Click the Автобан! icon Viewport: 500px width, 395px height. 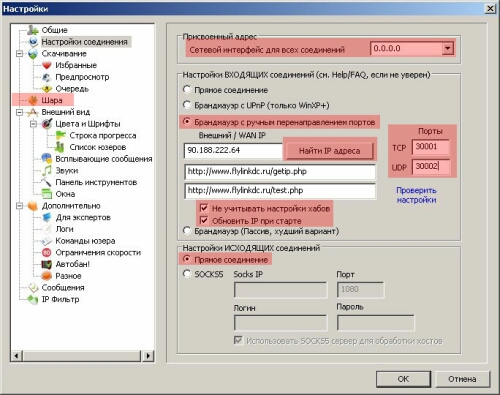coord(47,264)
